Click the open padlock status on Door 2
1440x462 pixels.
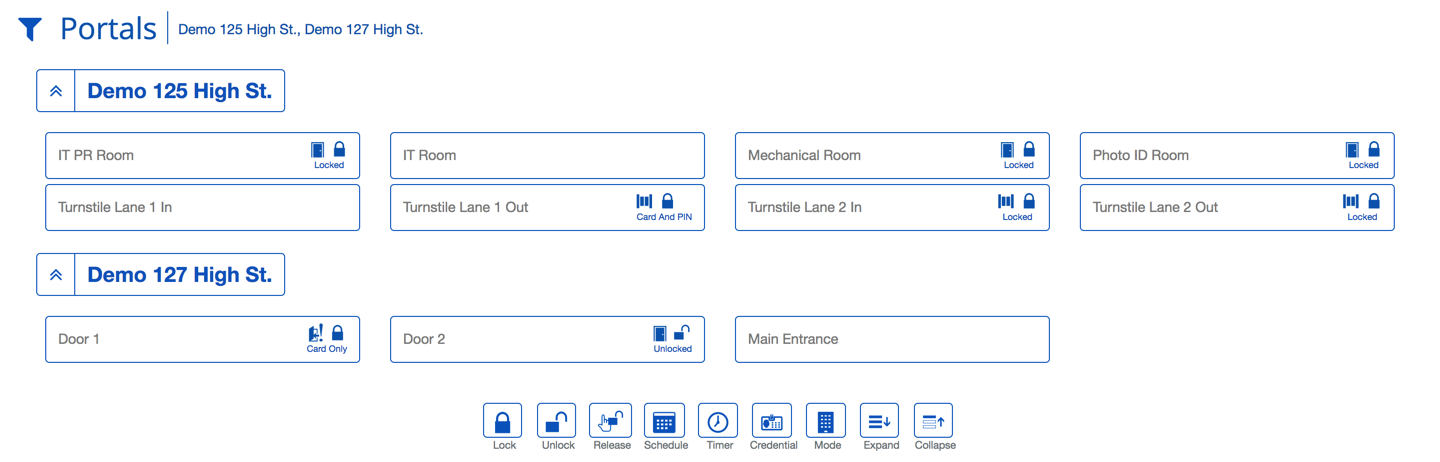[x=682, y=334]
